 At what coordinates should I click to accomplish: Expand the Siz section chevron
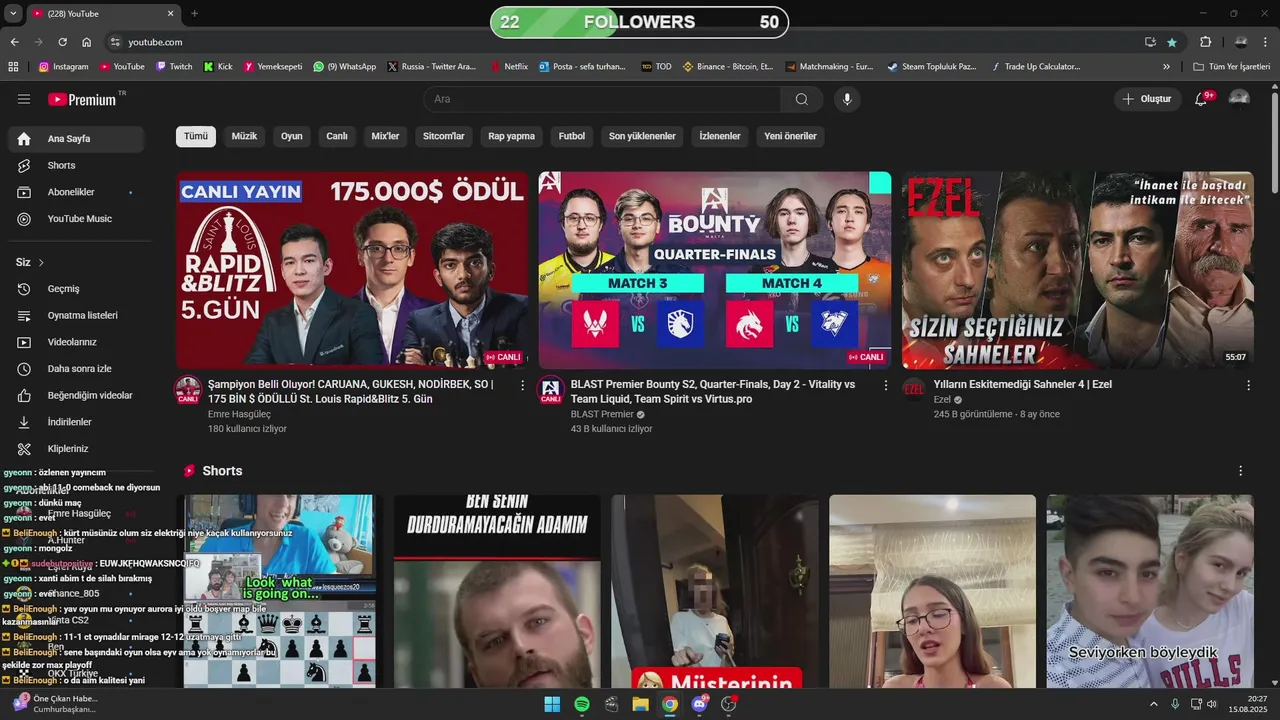coord(41,262)
